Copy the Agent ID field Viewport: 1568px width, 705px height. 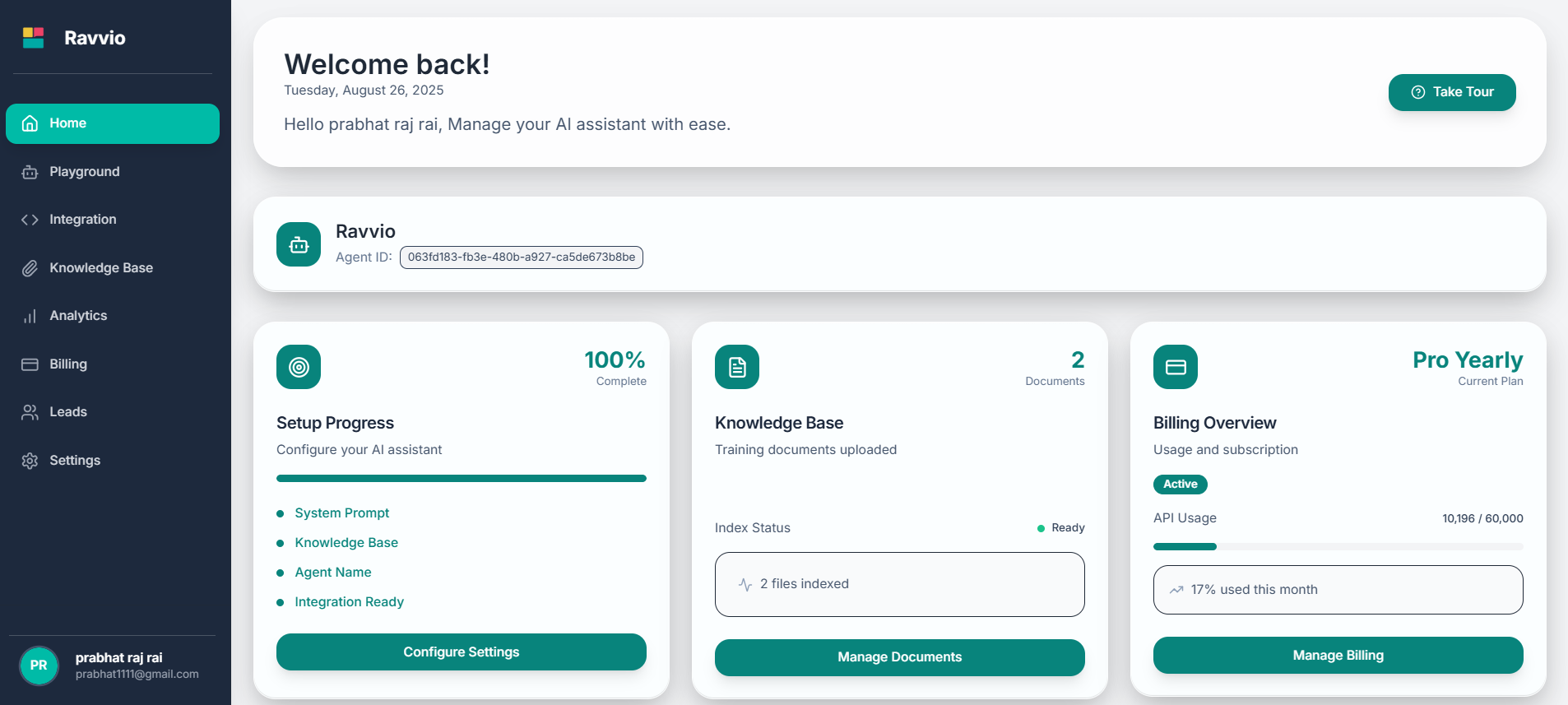pos(520,257)
